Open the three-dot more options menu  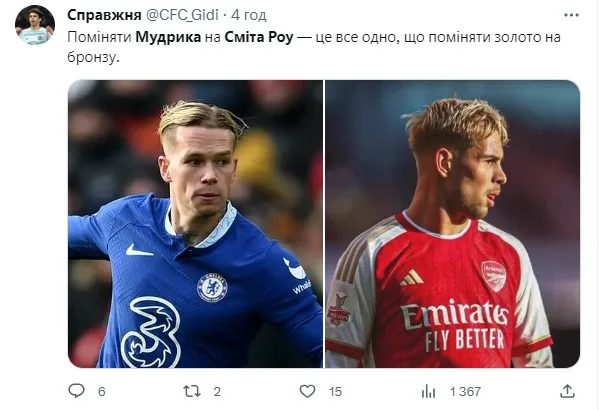570,15
